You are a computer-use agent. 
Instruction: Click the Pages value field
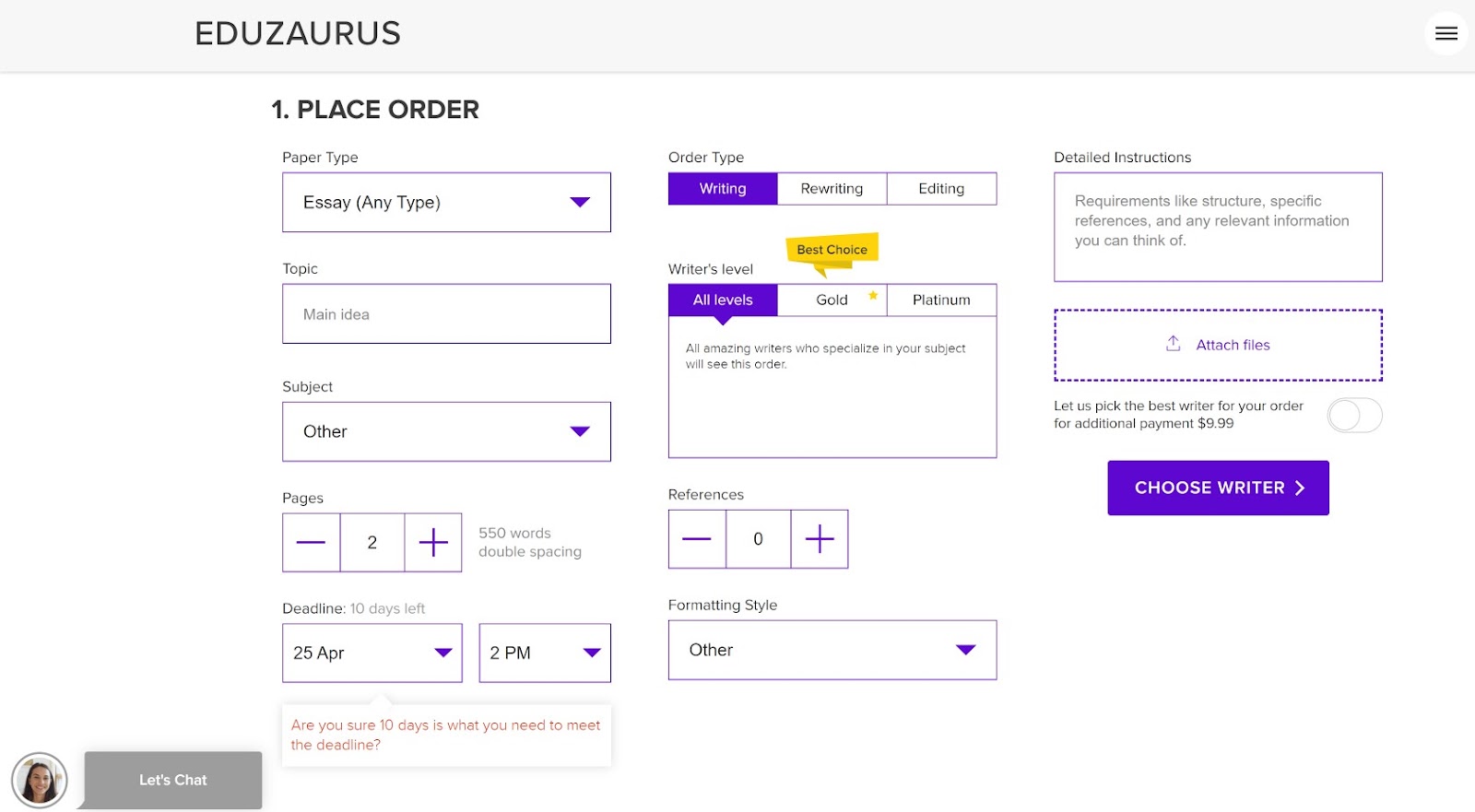(x=372, y=543)
